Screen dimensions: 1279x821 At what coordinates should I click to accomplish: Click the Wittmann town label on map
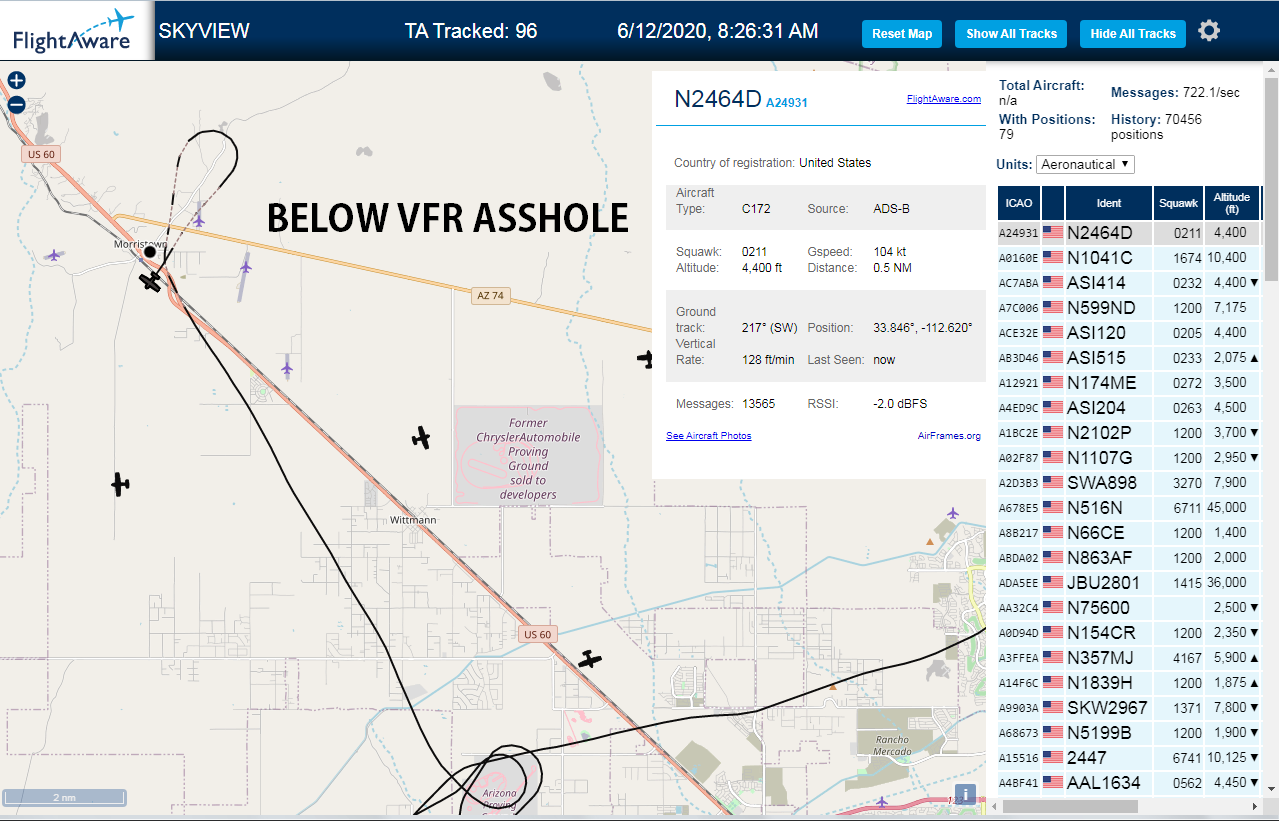click(x=412, y=521)
